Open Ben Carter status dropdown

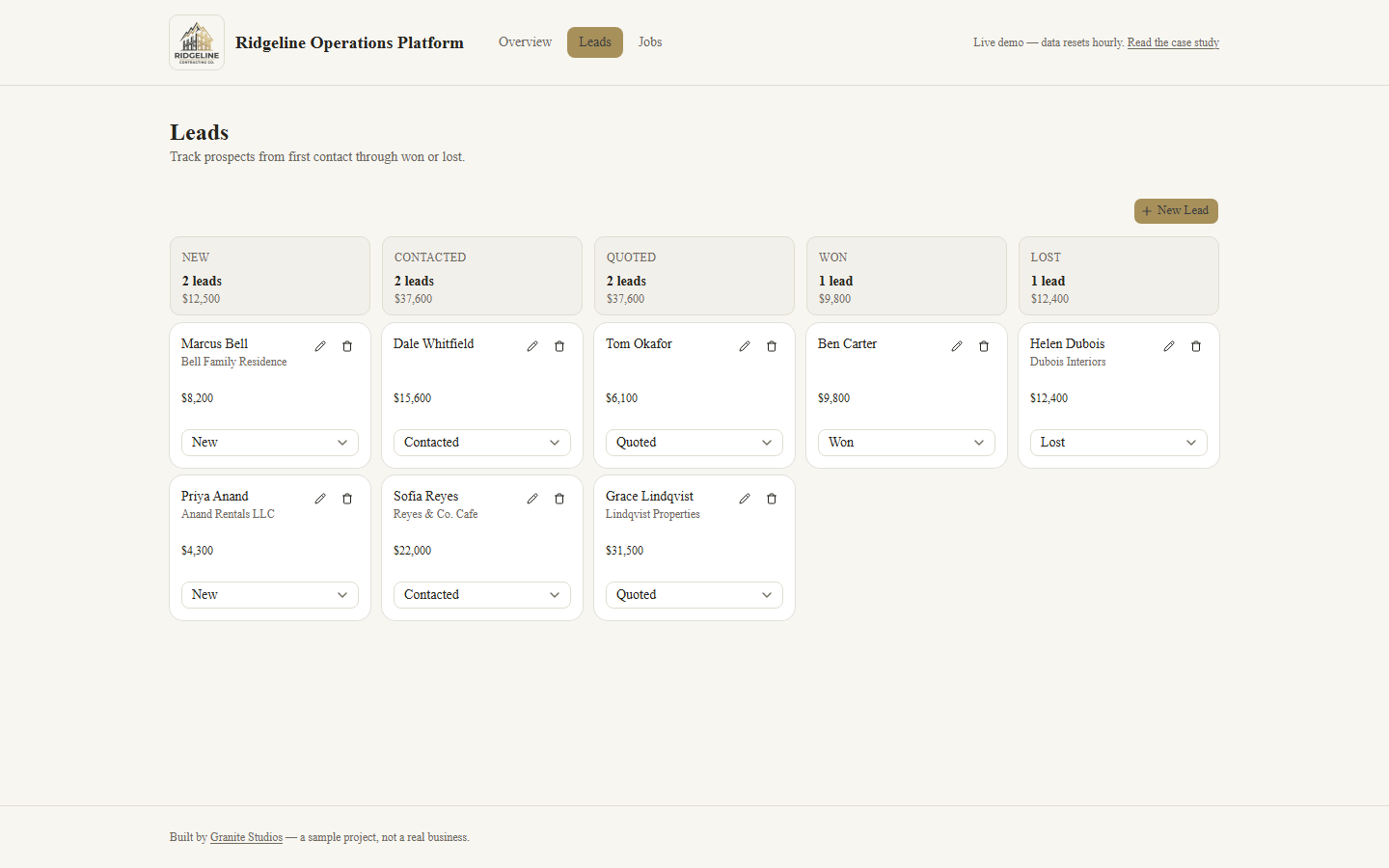click(x=907, y=443)
